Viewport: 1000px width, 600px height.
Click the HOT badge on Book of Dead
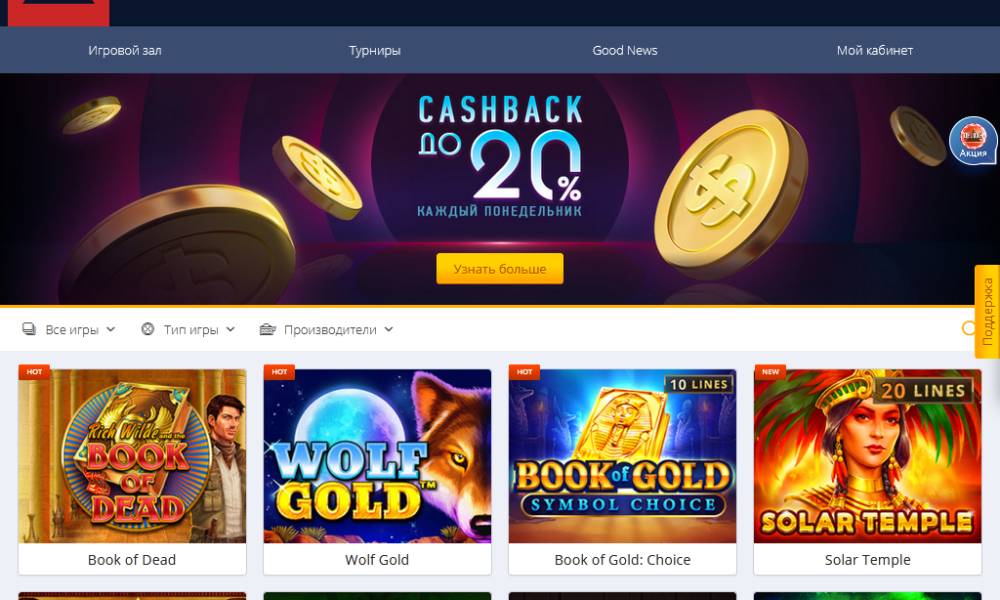tap(34, 372)
